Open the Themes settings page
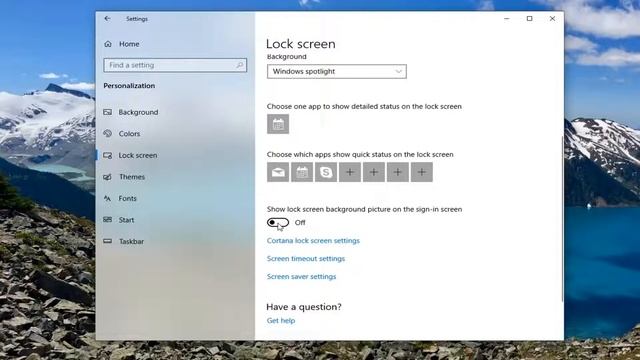This screenshot has width=640, height=360. pyautogui.click(x=132, y=177)
